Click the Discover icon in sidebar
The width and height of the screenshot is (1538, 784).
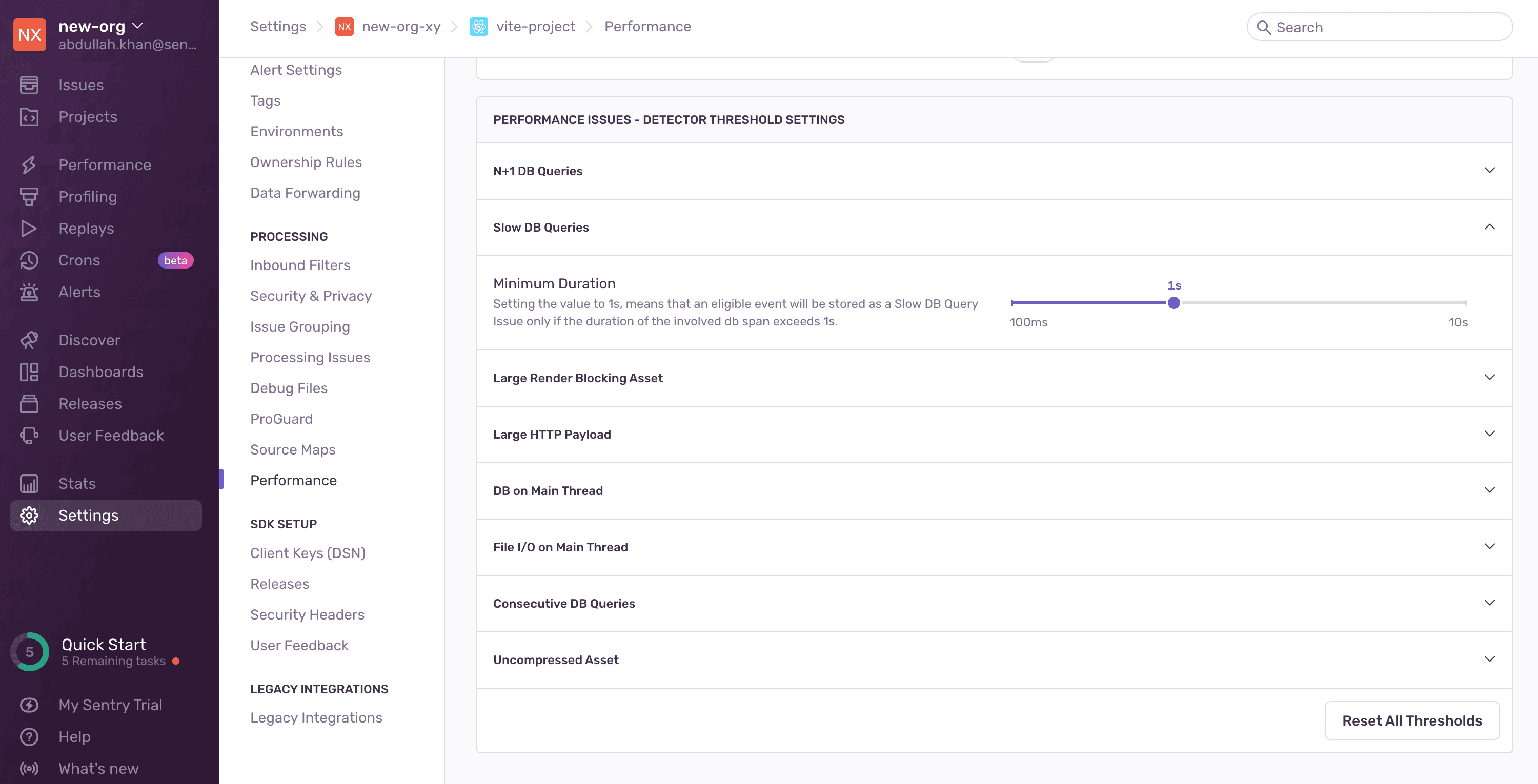click(29, 340)
